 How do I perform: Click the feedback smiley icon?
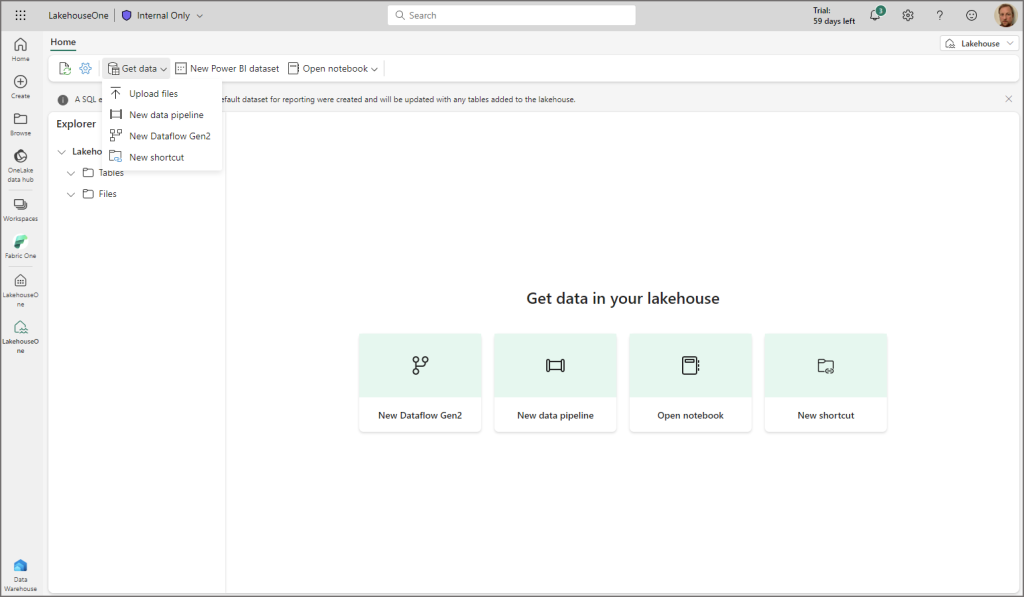972,15
